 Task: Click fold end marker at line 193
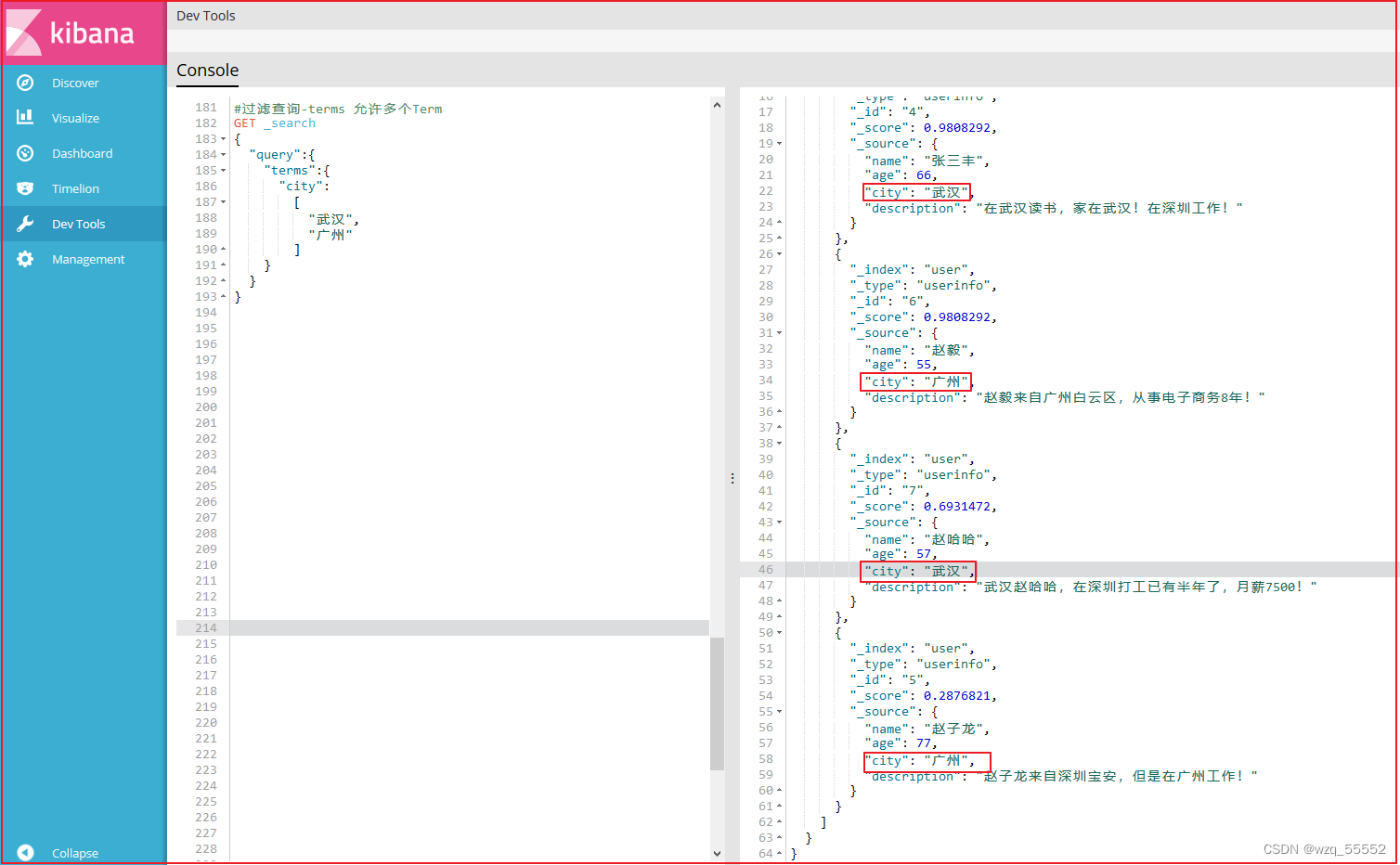(223, 297)
